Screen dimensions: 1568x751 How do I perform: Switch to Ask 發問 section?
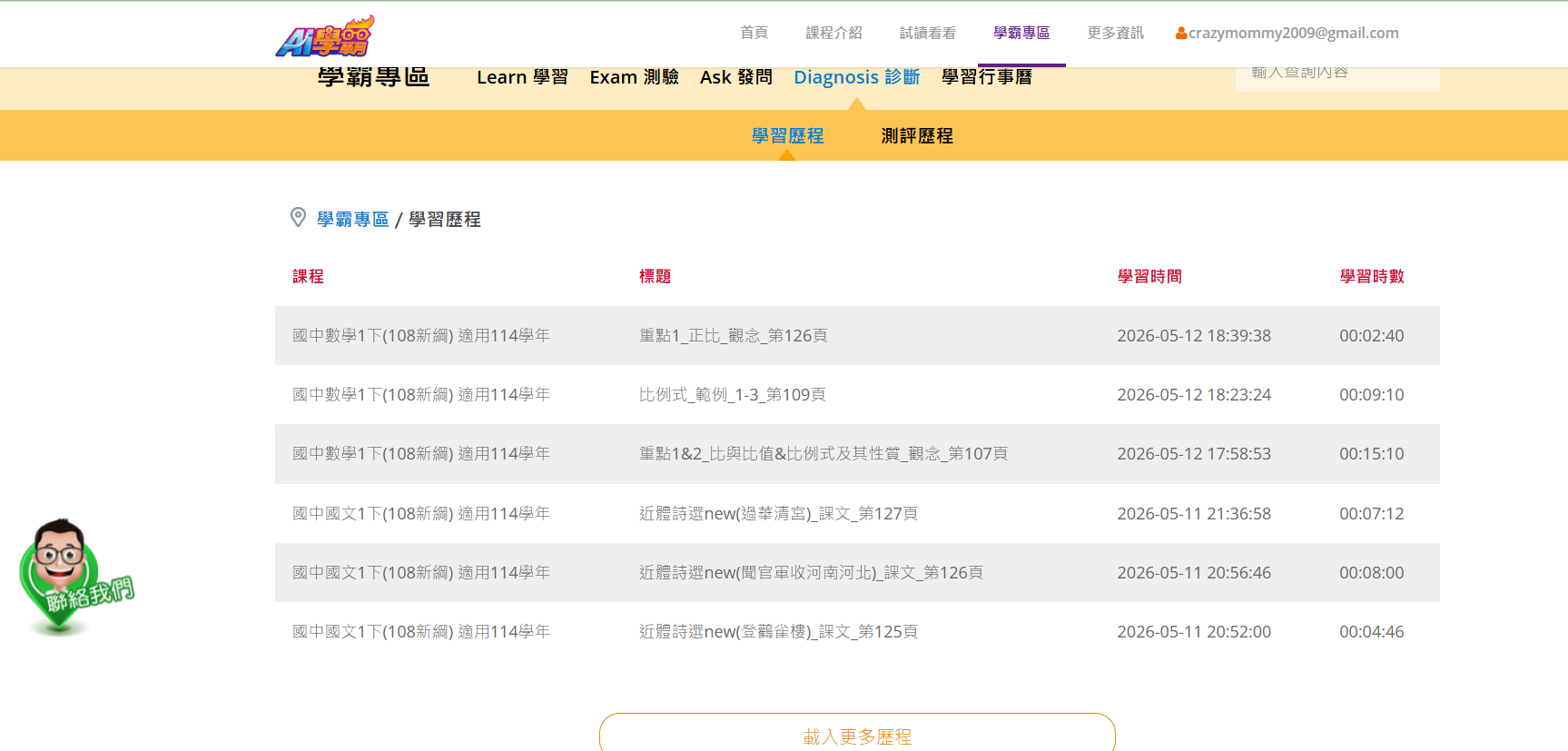pos(736,77)
